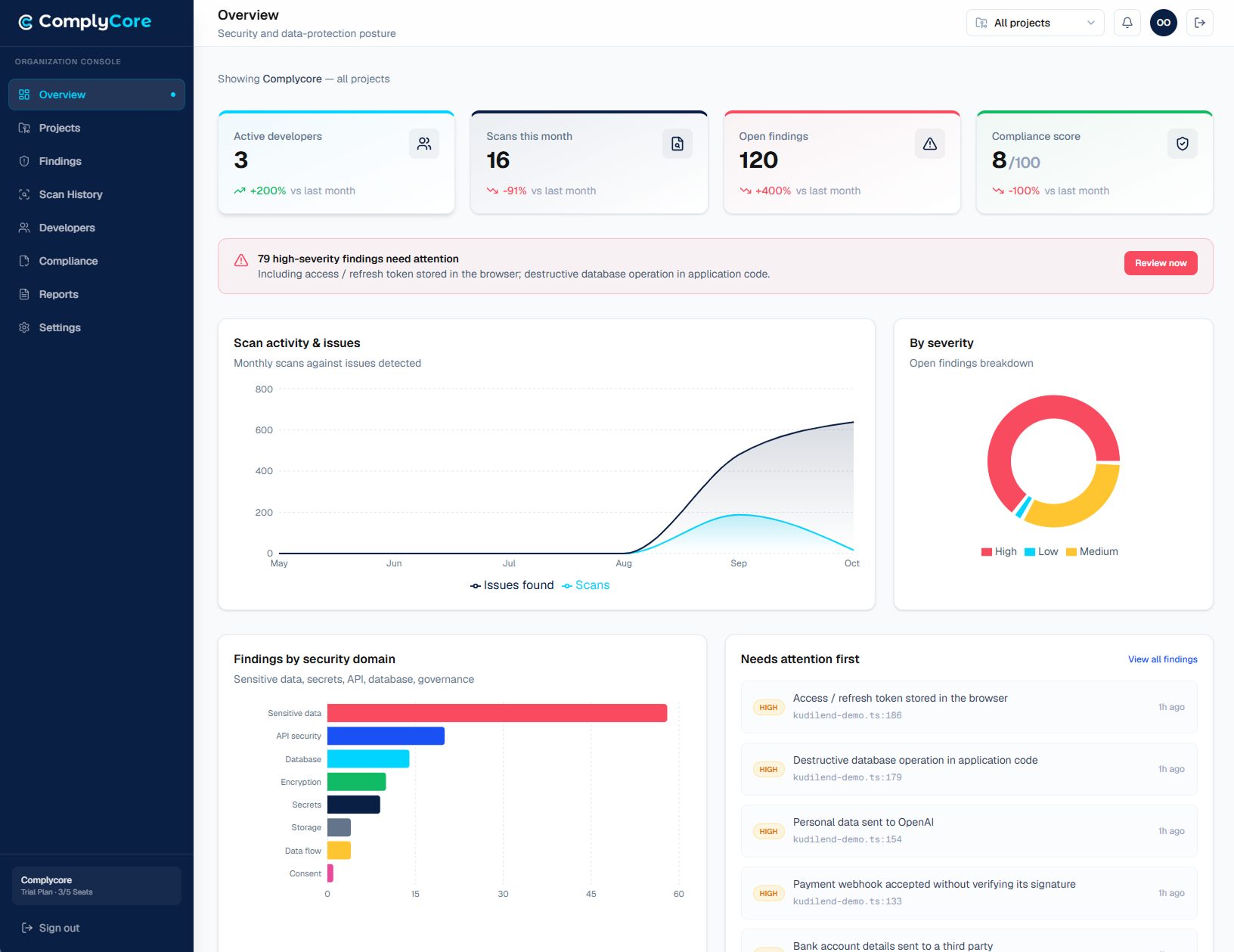Click the Active developers users icon
This screenshot has height=952, width=1234.
coord(424,144)
